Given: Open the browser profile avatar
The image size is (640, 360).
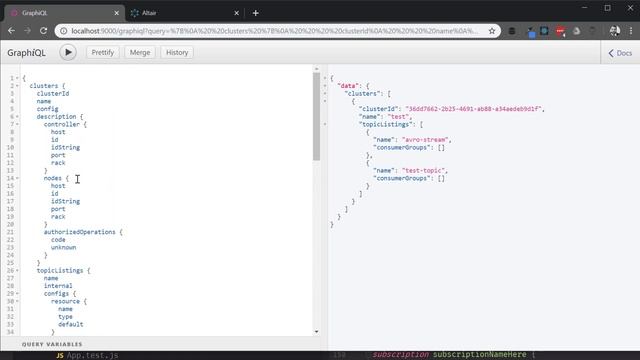Looking at the screenshot, I should pyautogui.click(x=614, y=31).
